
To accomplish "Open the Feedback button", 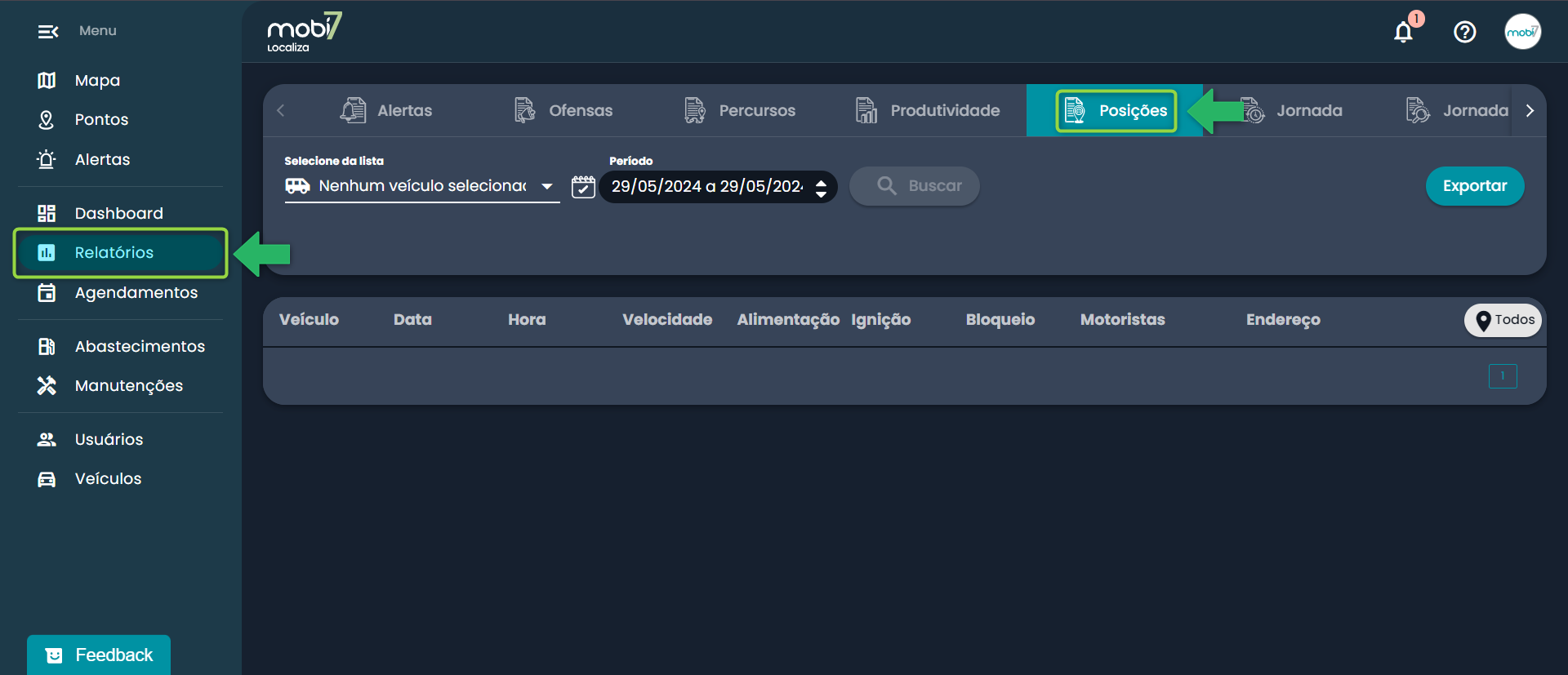I will click(99, 655).
